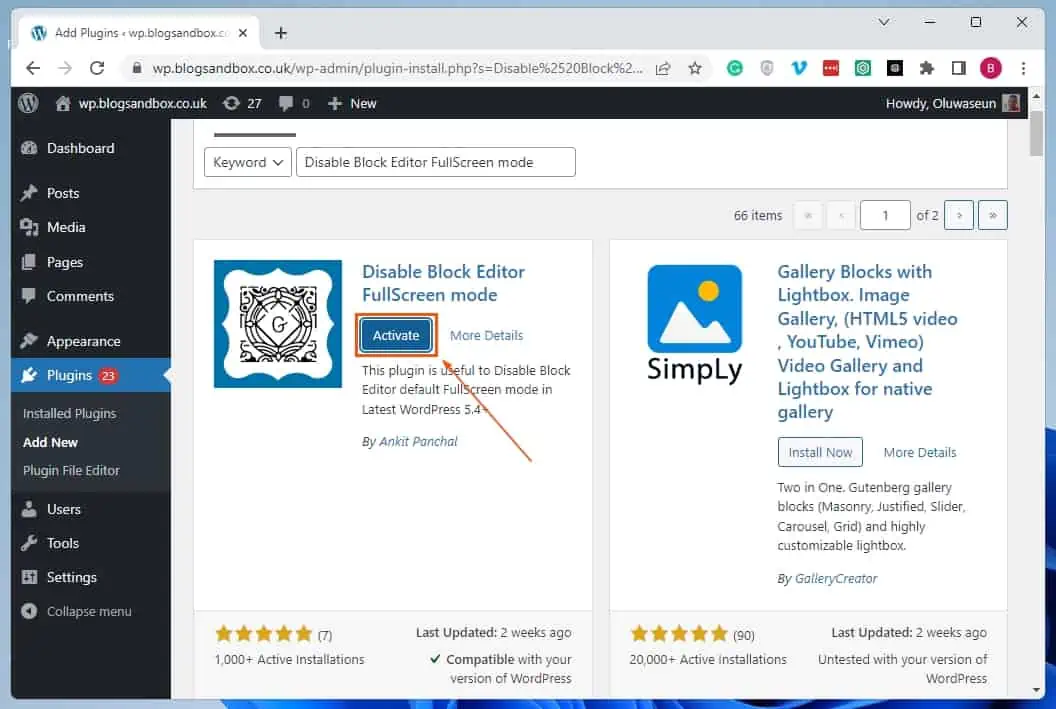Reload the current page

tap(97, 68)
